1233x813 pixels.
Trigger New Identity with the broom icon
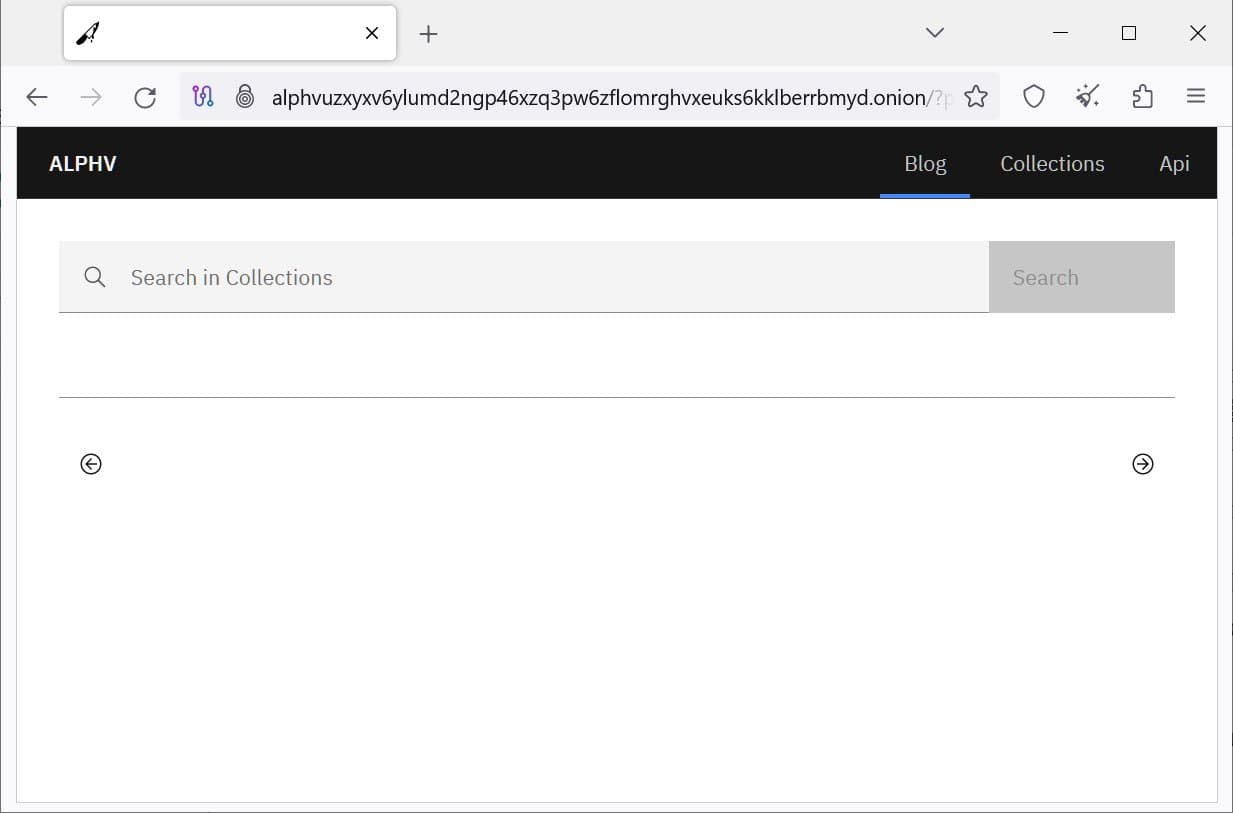(x=1087, y=96)
